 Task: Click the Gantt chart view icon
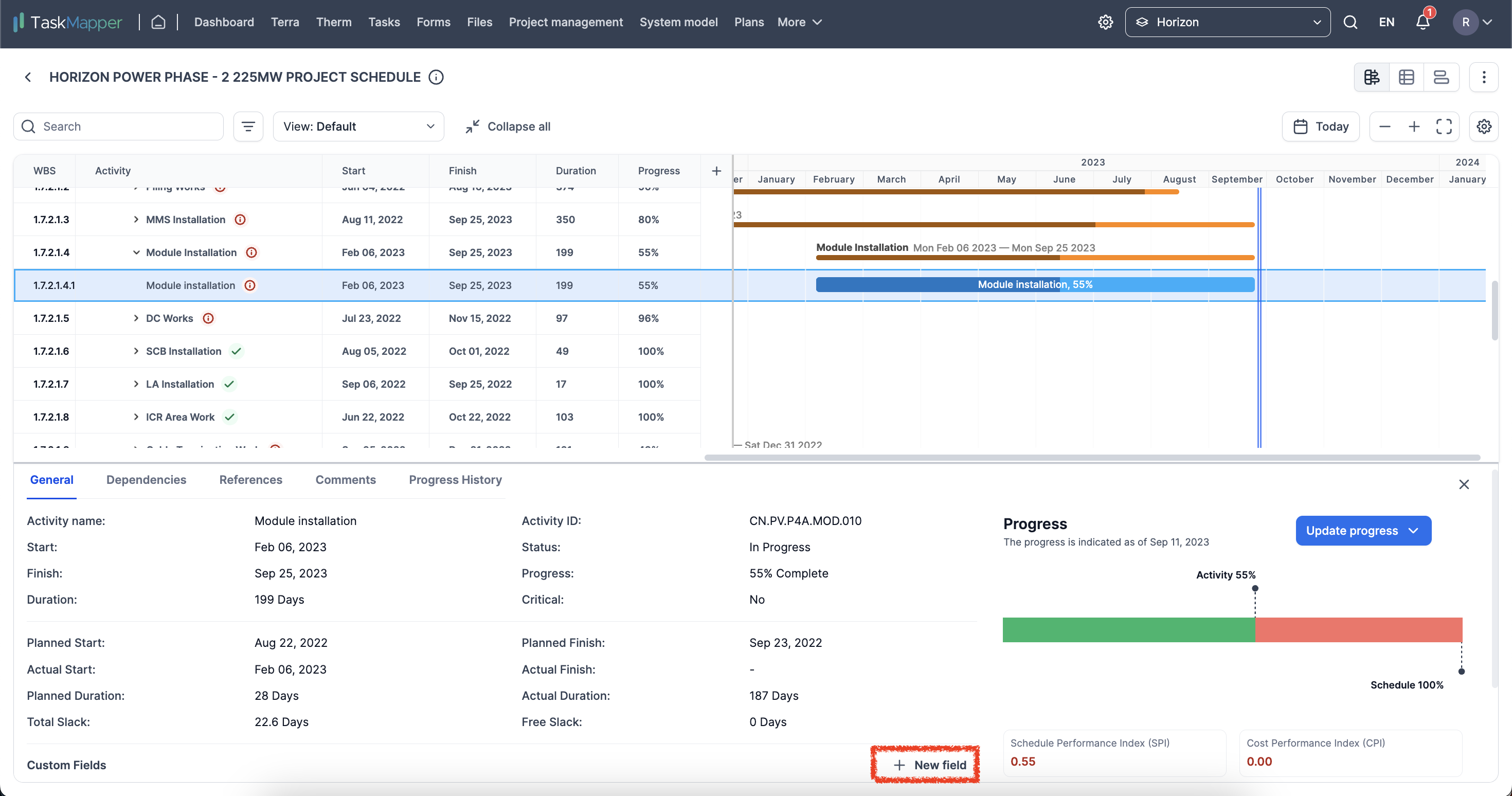[1372, 77]
